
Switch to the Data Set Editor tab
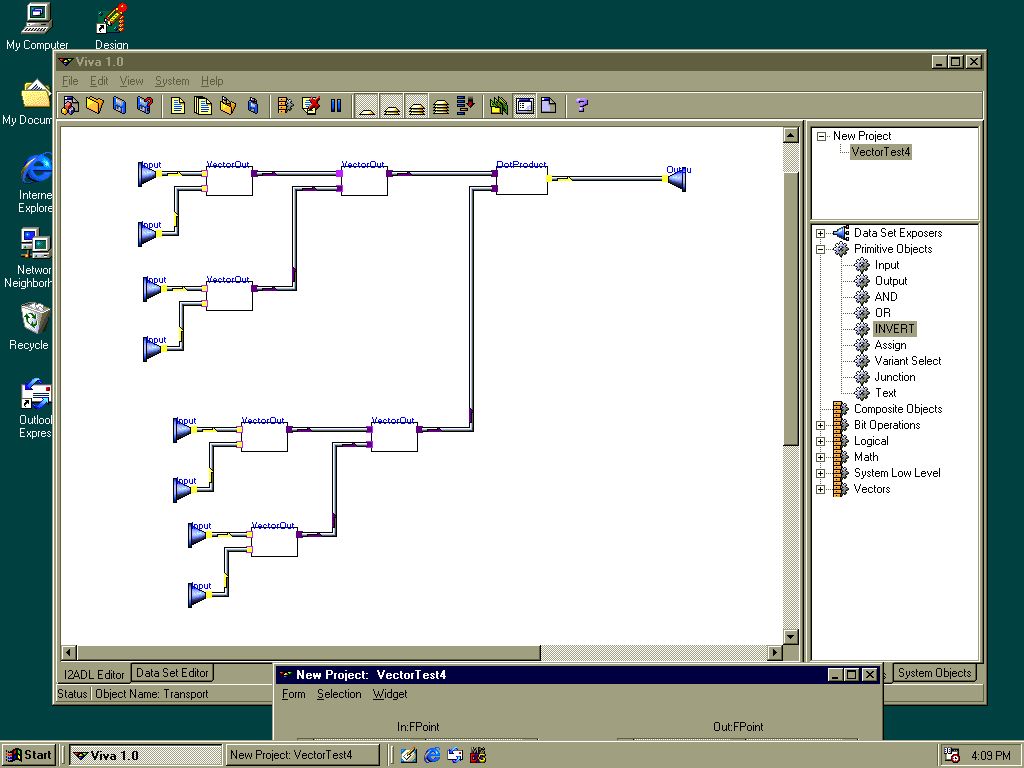point(173,673)
